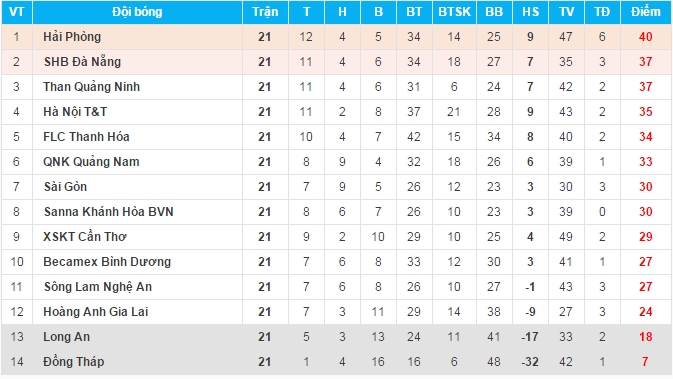Click Hải Phòng's 40 points value
Screen dimensions: 673x379
pos(646,37)
